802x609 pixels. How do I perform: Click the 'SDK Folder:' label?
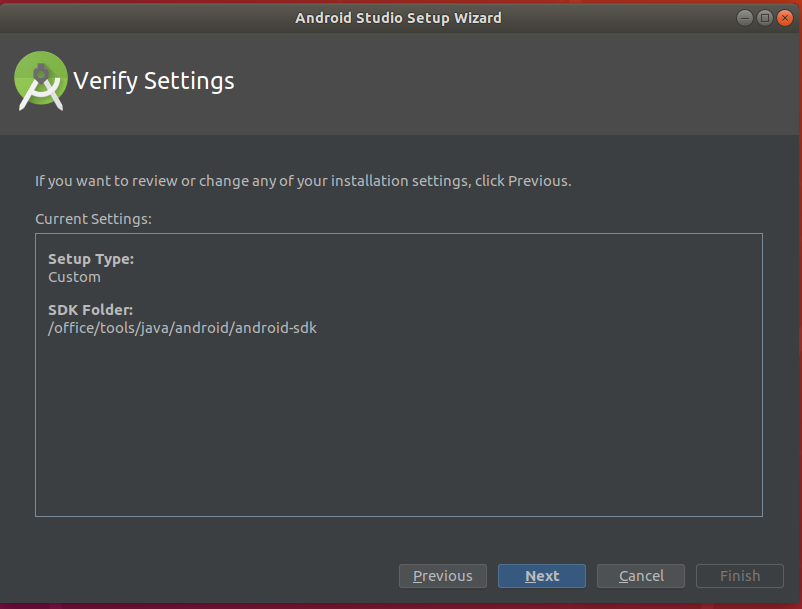[x=91, y=310]
